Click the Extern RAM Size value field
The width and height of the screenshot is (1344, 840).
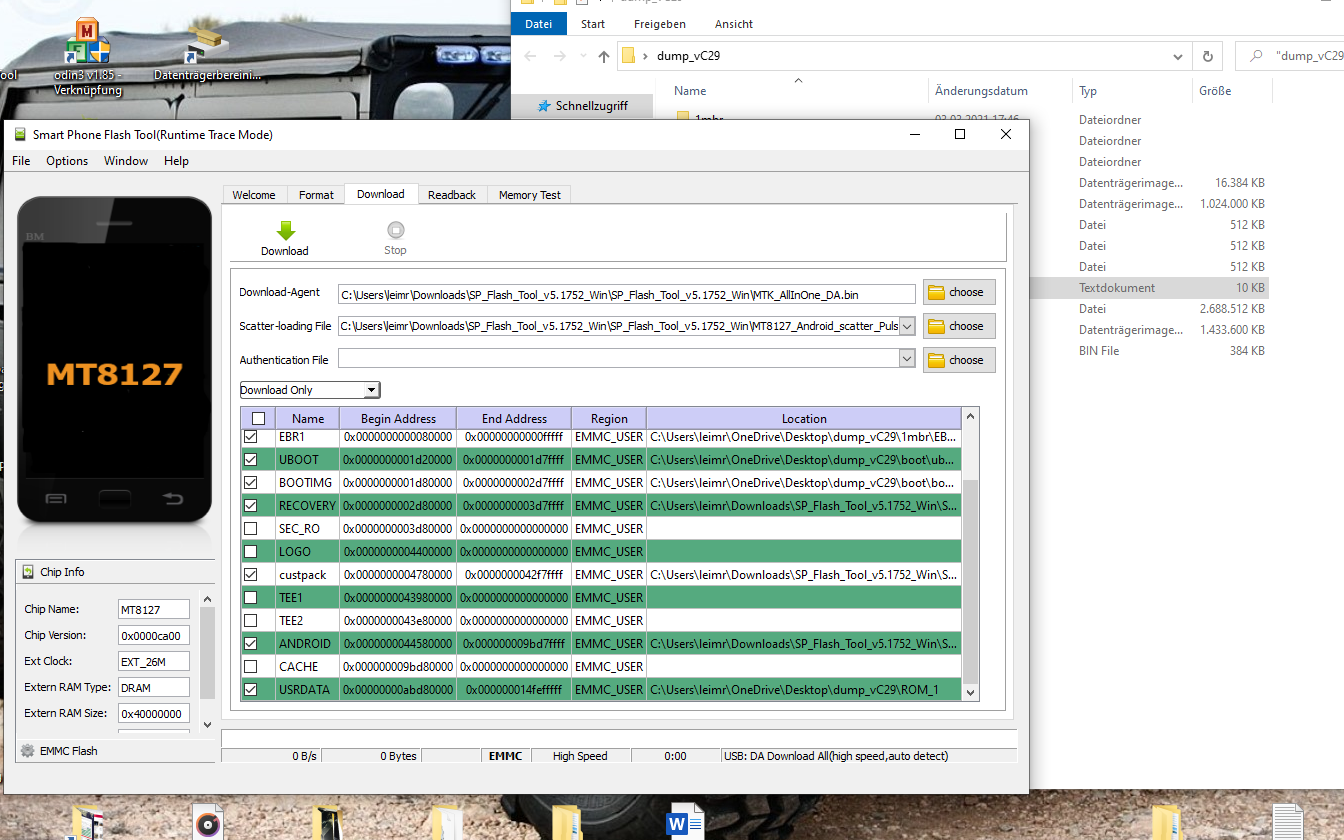tap(153, 714)
